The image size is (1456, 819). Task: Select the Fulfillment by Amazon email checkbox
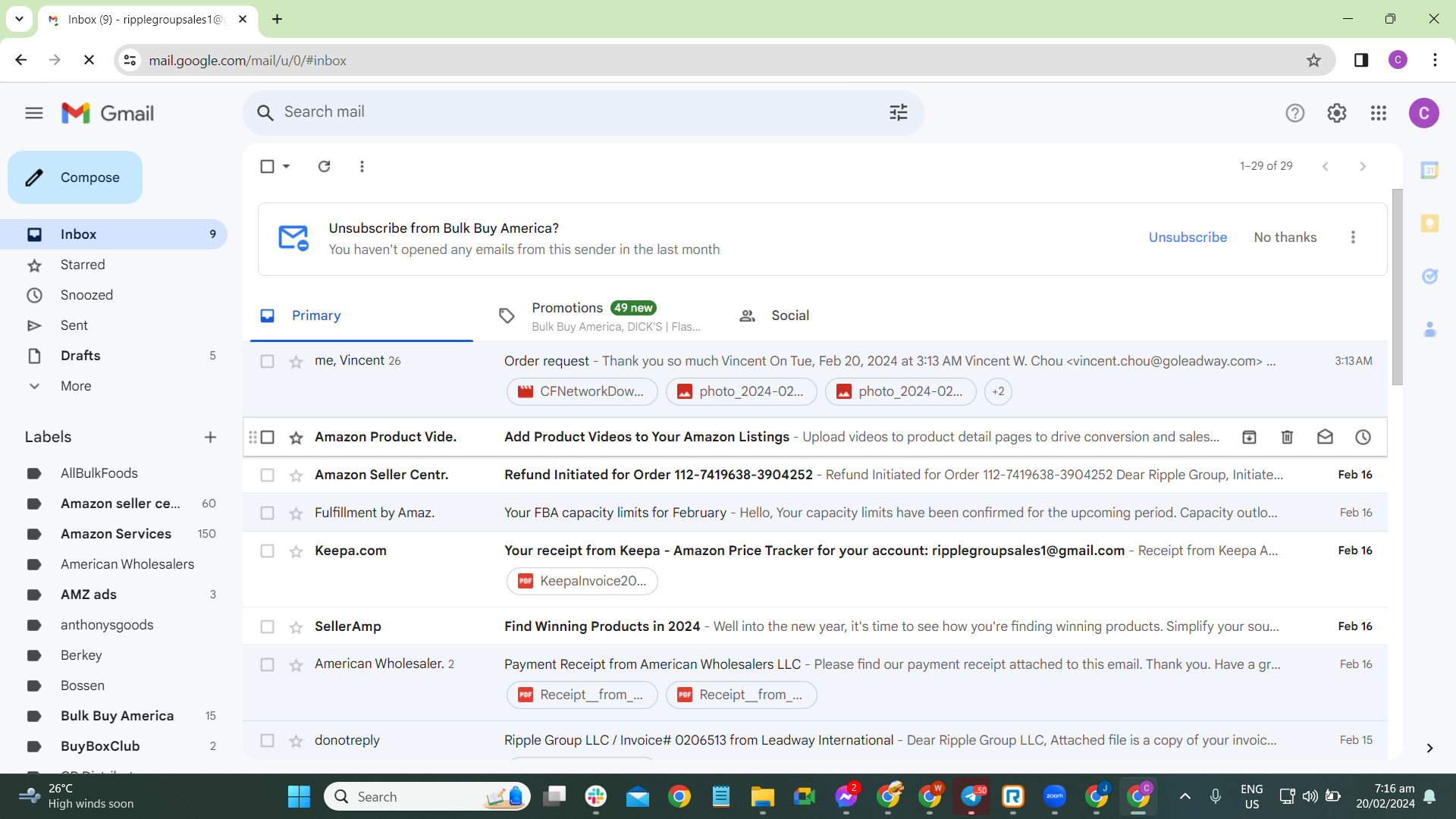coord(267,513)
